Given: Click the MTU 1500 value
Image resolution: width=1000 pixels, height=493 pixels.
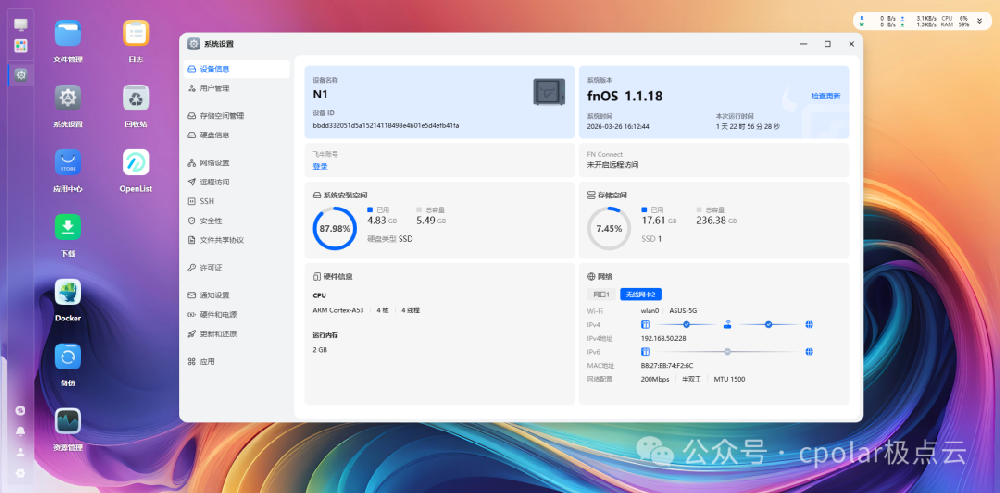Looking at the screenshot, I should coord(729,379).
